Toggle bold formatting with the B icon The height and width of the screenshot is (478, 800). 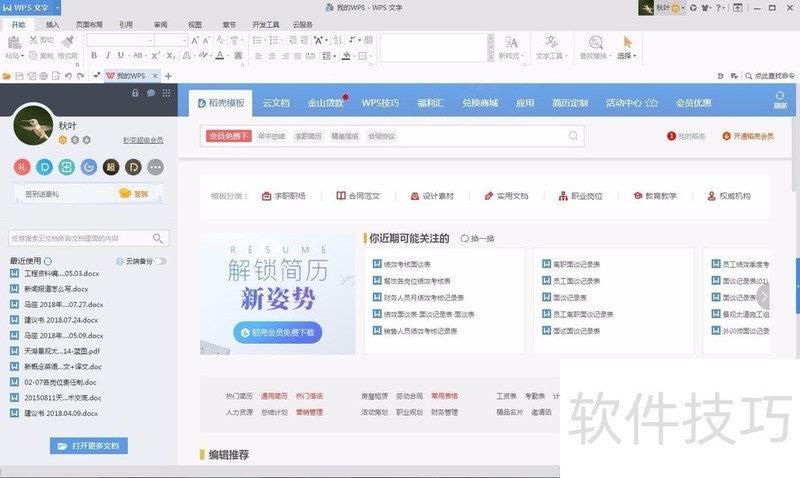(94, 55)
